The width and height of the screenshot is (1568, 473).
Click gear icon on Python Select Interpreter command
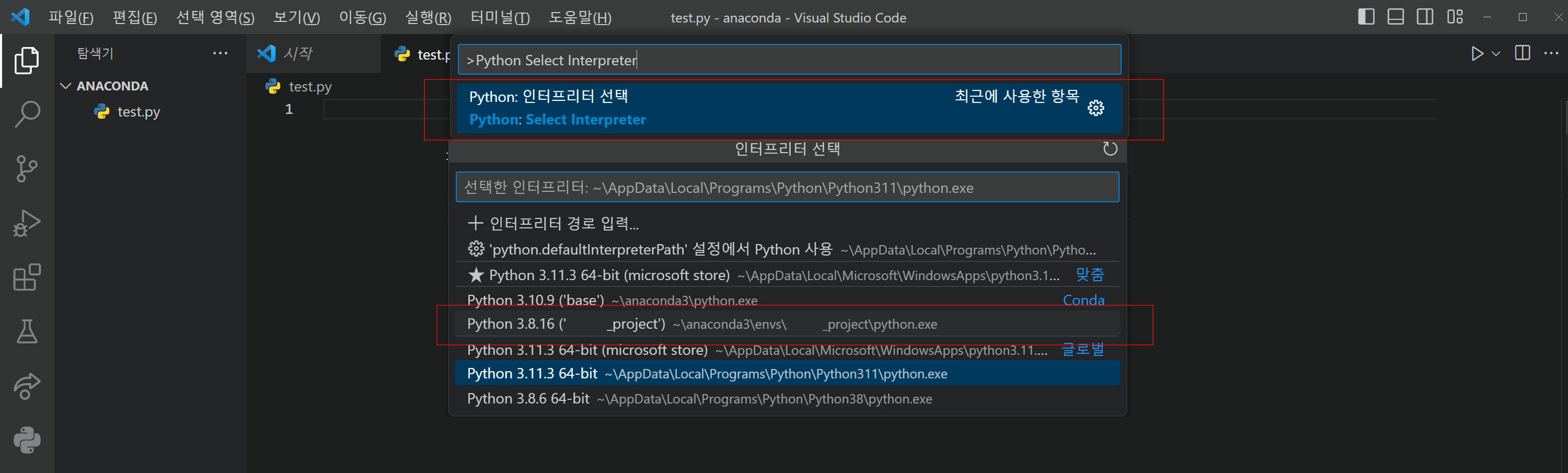[x=1096, y=108]
